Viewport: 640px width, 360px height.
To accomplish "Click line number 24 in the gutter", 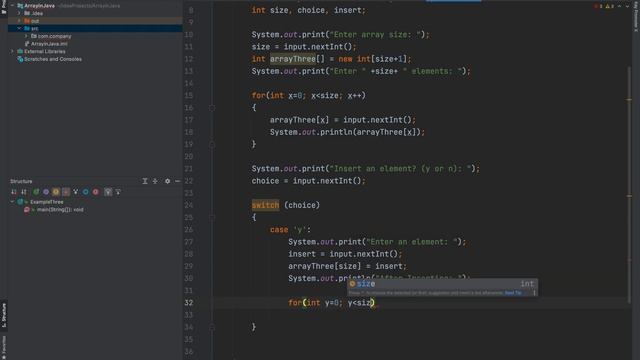I will point(189,205).
